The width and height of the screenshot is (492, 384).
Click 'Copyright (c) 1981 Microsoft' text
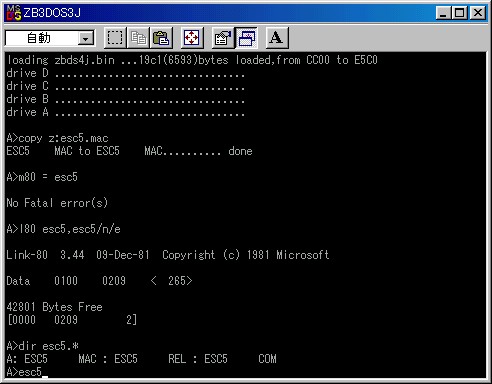[x=246, y=255]
